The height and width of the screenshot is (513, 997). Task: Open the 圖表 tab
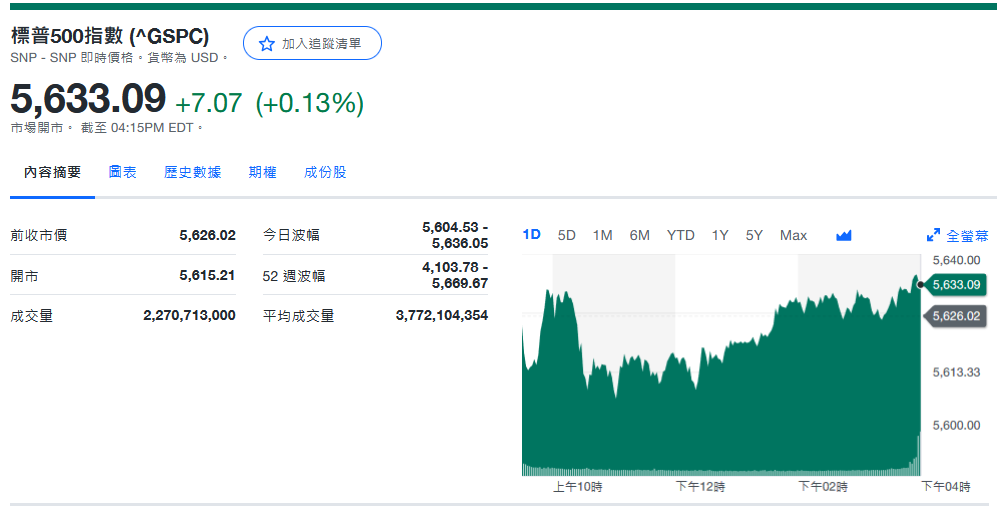pos(123,172)
